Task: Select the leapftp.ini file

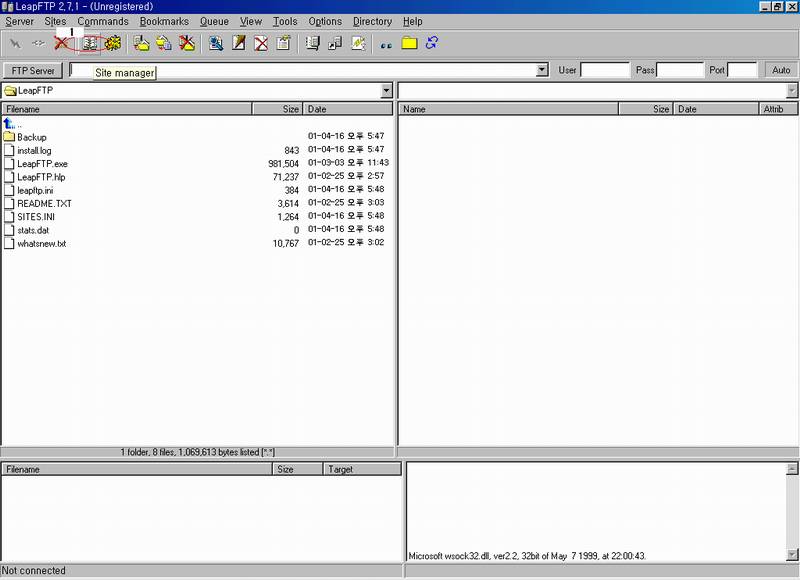Action: click(x=35, y=190)
